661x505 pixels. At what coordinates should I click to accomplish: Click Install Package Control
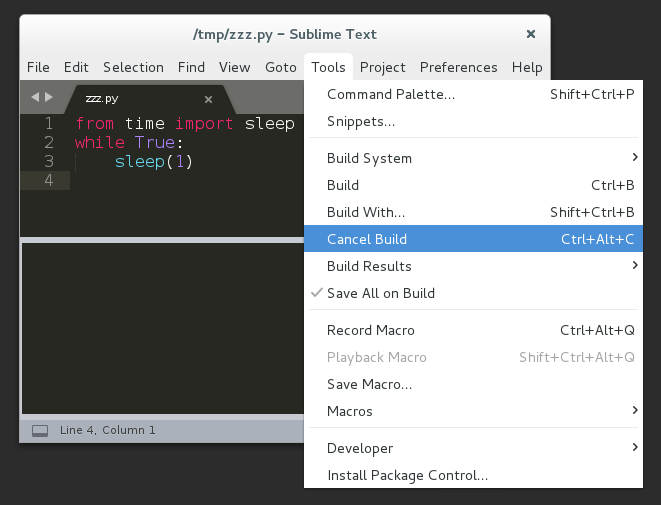[x=407, y=475]
